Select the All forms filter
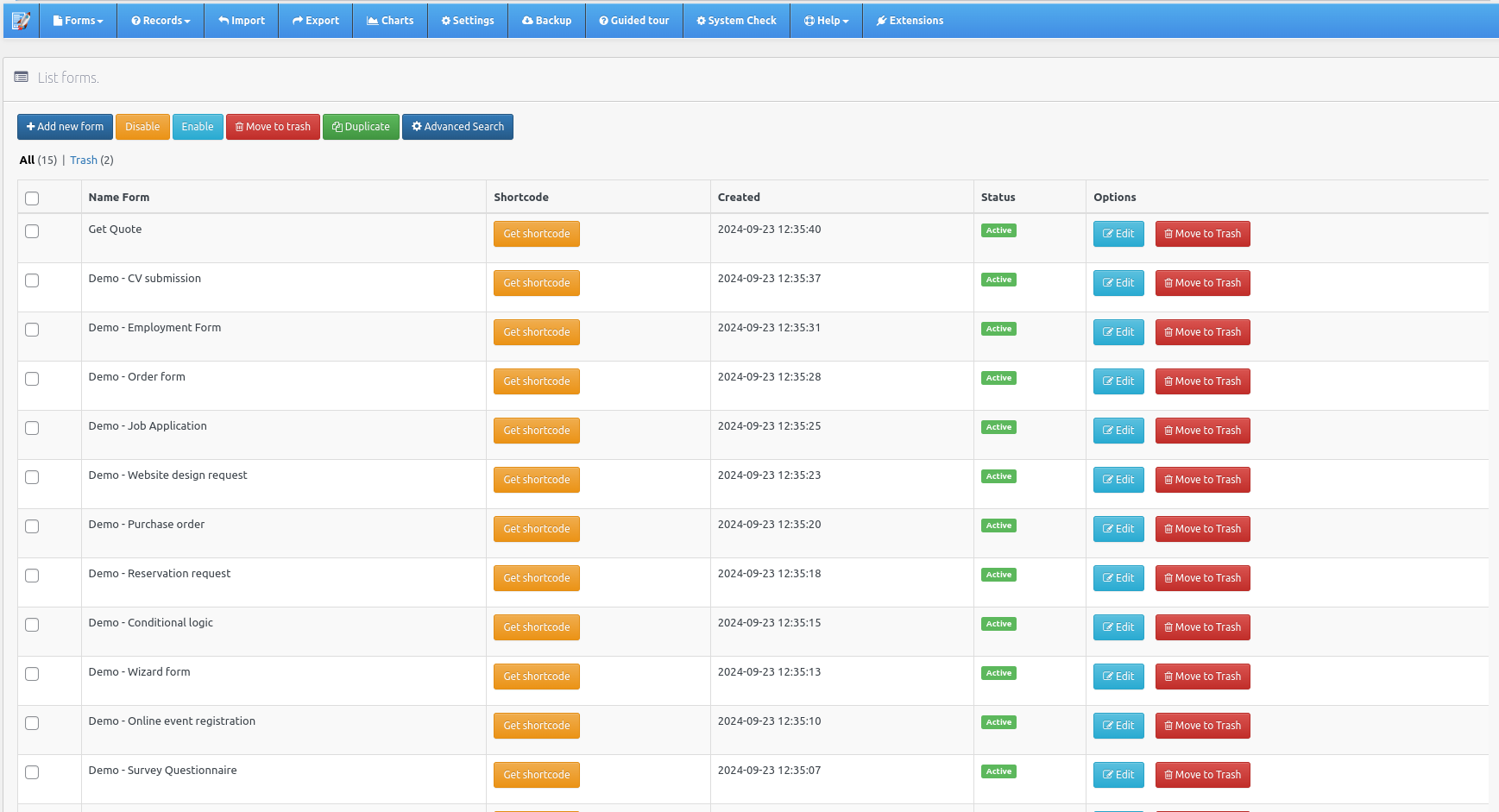 [26, 160]
